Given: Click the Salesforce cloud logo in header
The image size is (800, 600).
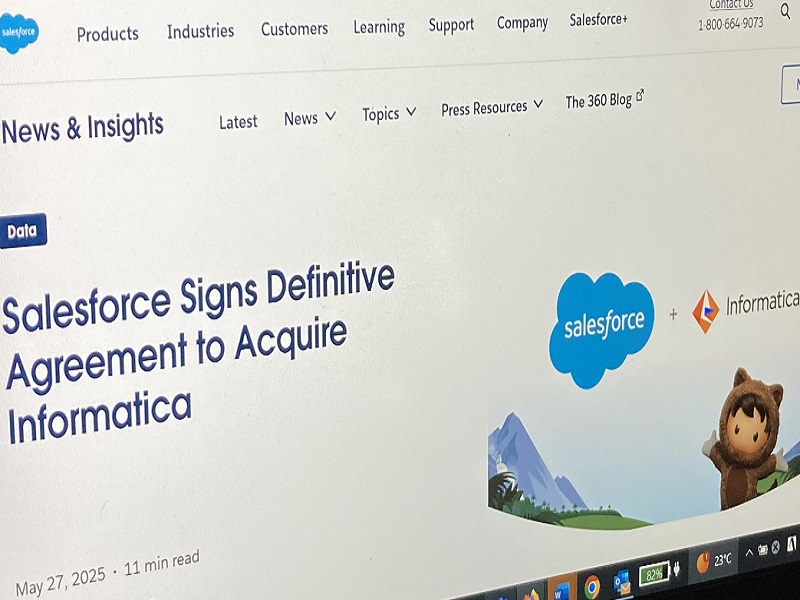Looking at the screenshot, I should coord(18,33).
